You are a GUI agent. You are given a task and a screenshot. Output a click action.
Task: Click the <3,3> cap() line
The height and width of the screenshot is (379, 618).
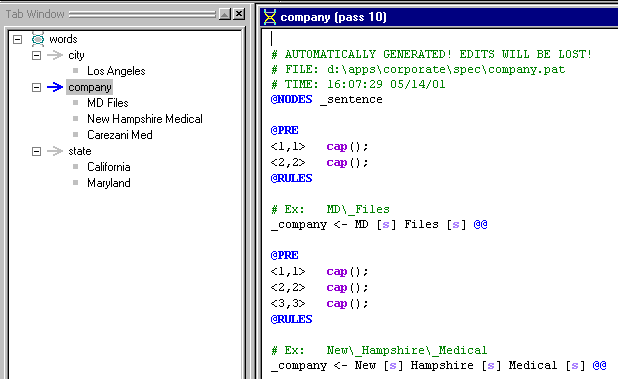pos(319,304)
